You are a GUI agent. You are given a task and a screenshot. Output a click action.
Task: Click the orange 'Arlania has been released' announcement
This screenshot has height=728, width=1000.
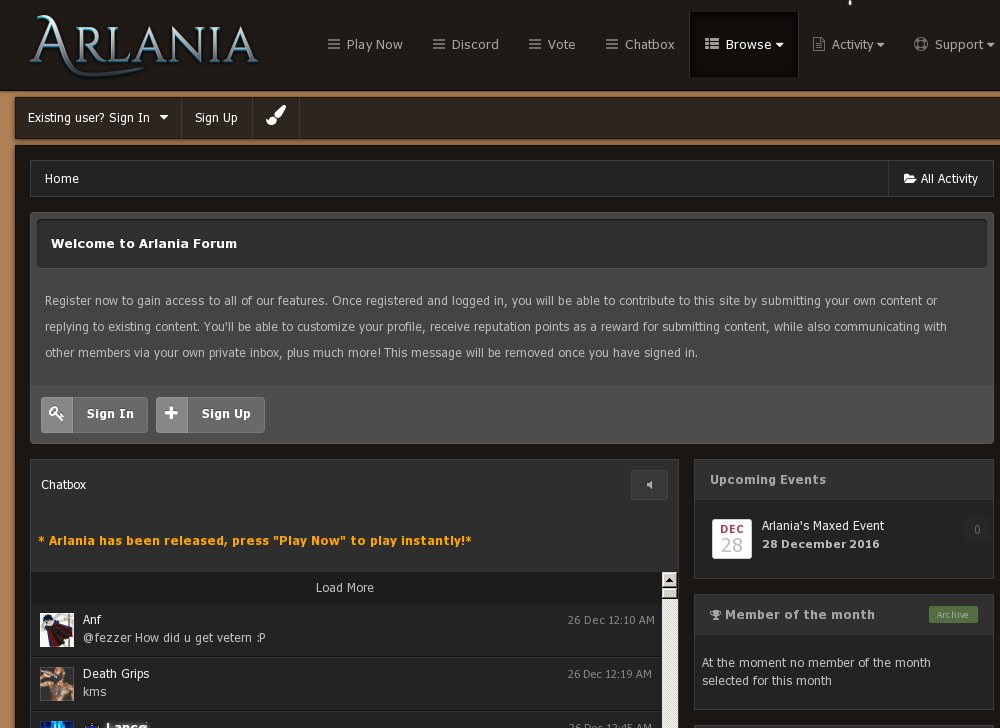click(255, 541)
